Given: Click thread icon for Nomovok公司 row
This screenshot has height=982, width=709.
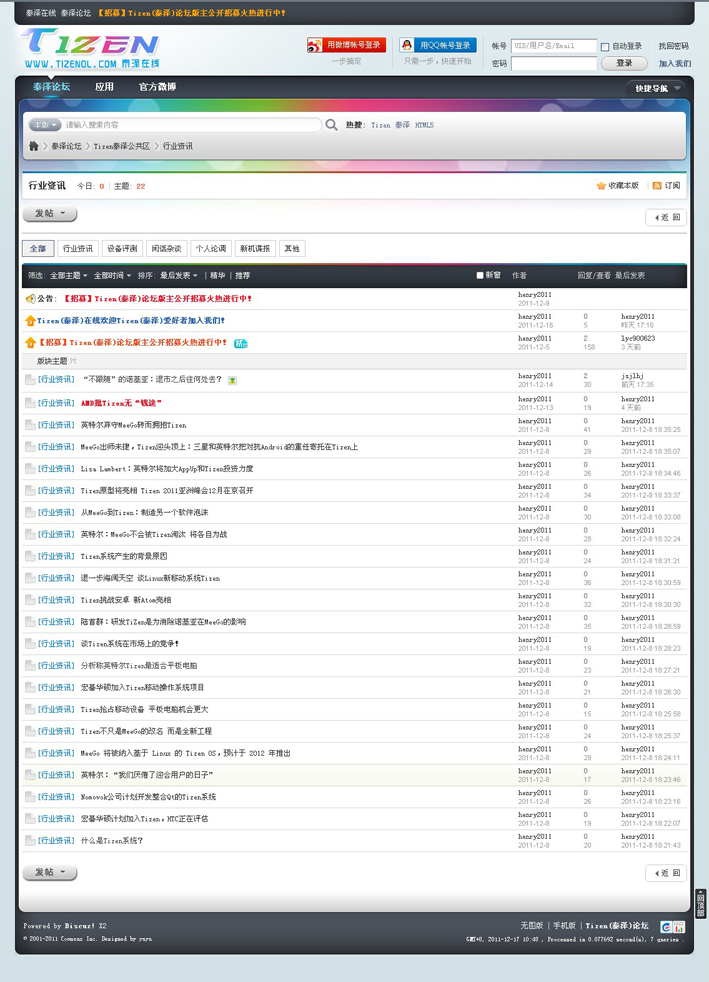Looking at the screenshot, I should point(29,797).
